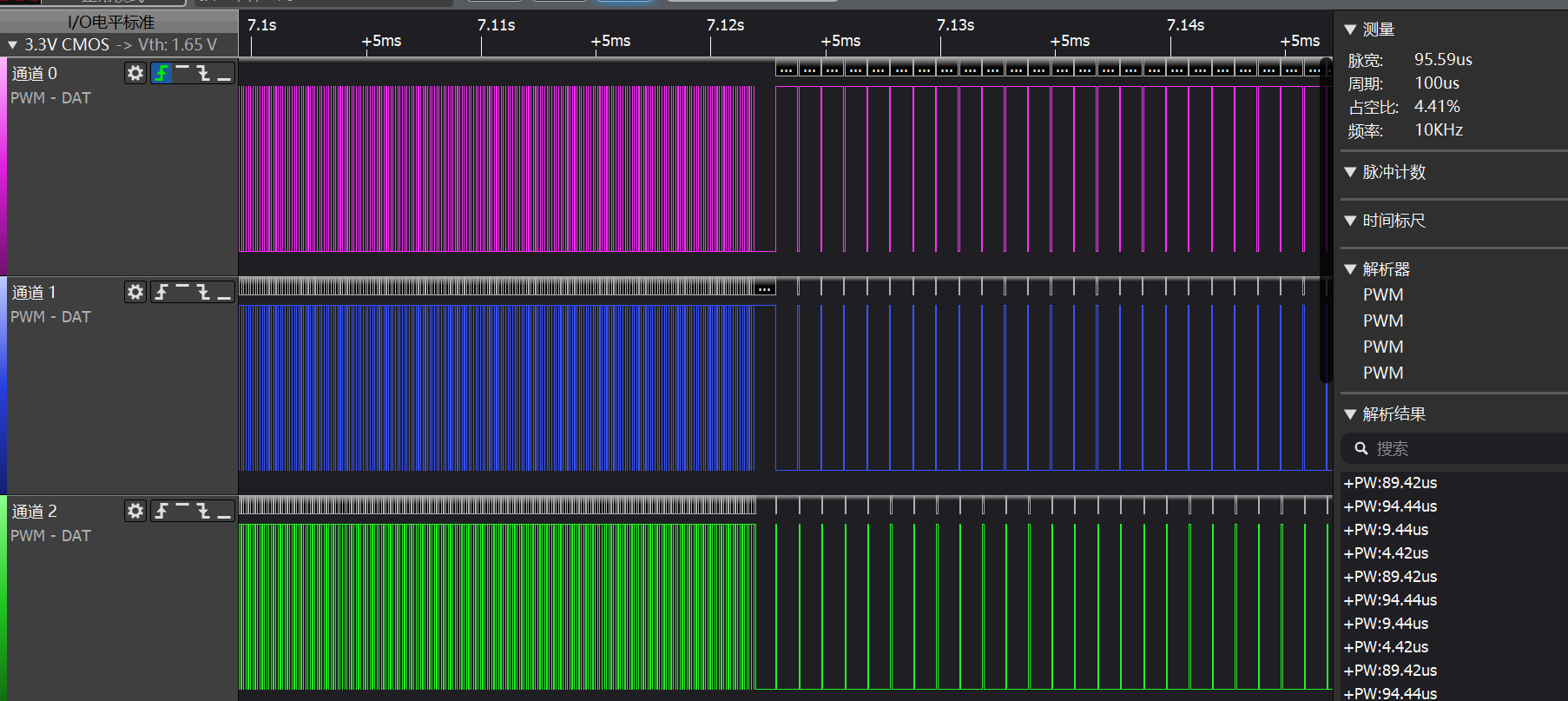Click the 7.12s marker on time ruler
Screen dimensions: 1568x701
tap(725, 26)
